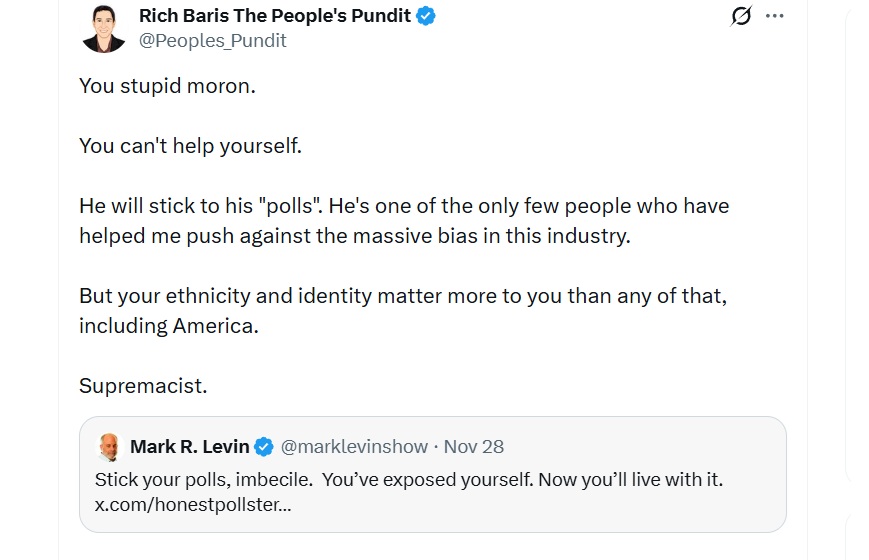This screenshot has width=869, height=560.
Task: Click the "including America." line
Action: [169, 326]
